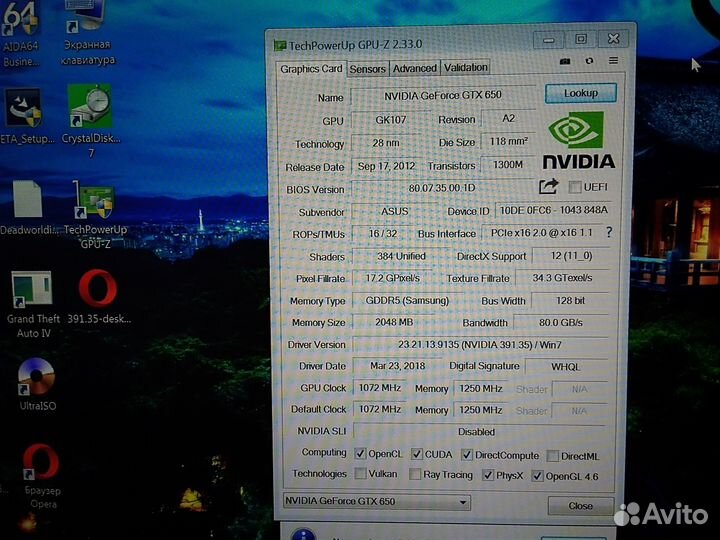
Task: Click the BIOS Version field 80.07.35.00.1D
Action: (441, 188)
